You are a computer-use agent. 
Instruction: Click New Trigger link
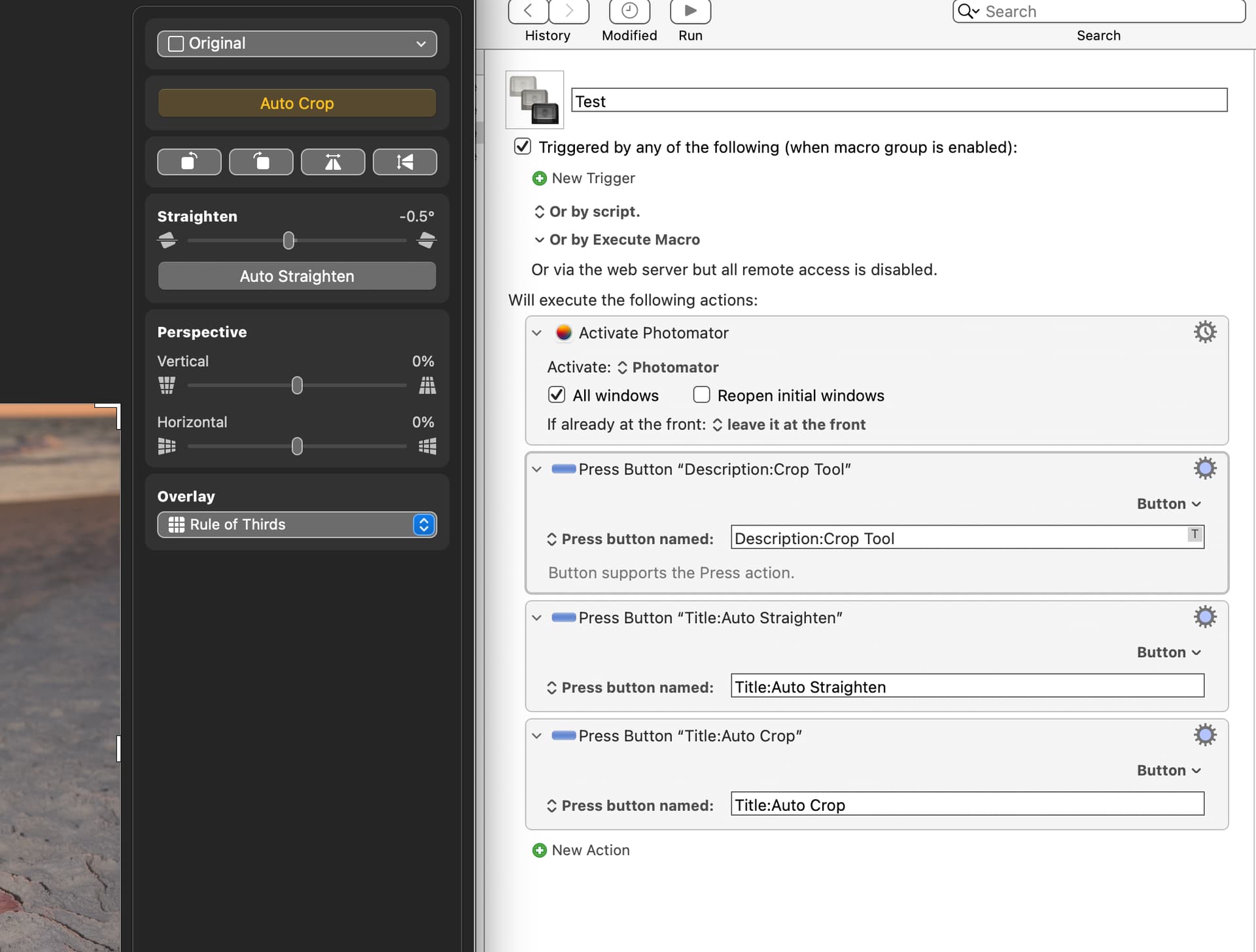coord(593,178)
